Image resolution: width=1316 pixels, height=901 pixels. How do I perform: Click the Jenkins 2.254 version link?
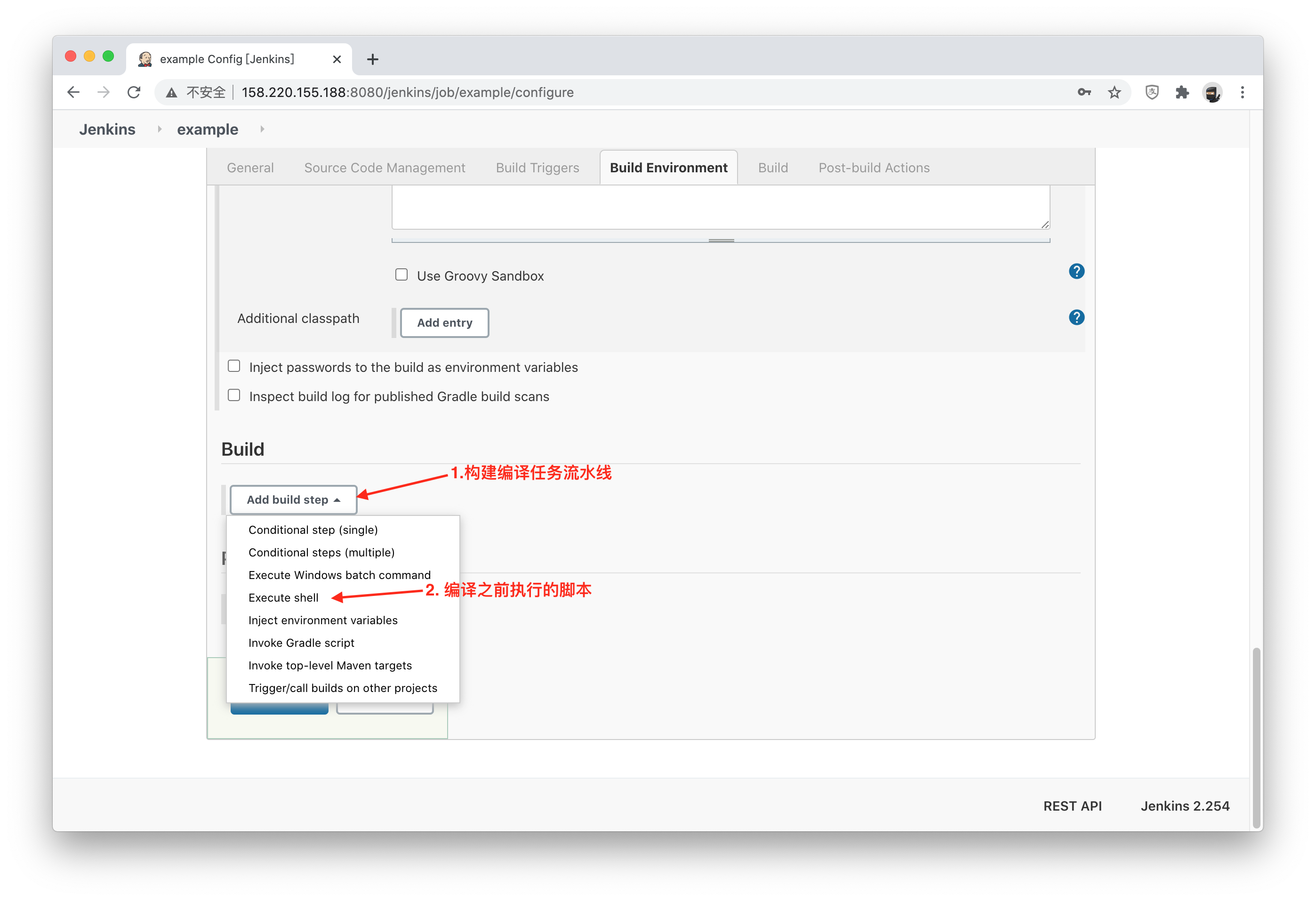pos(1185,806)
